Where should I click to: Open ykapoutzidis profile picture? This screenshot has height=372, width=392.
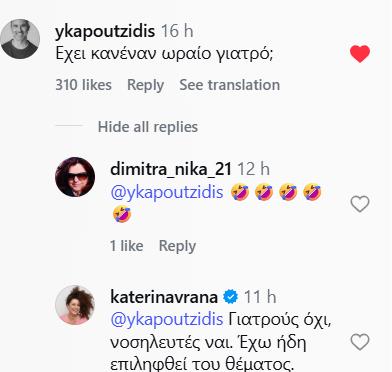click(20, 39)
